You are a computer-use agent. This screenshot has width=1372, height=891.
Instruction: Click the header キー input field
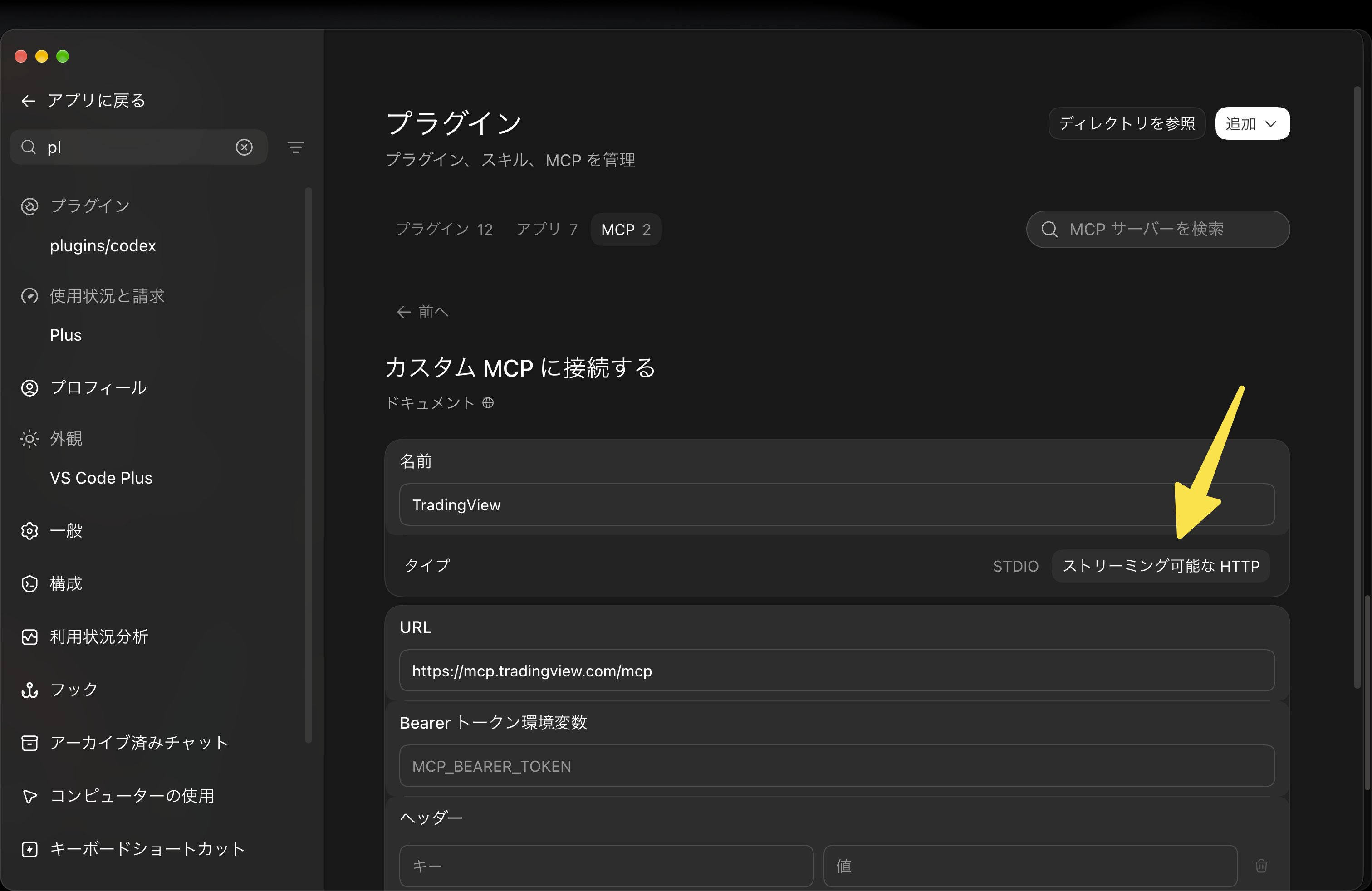pyautogui.click(x=606, y=866)
